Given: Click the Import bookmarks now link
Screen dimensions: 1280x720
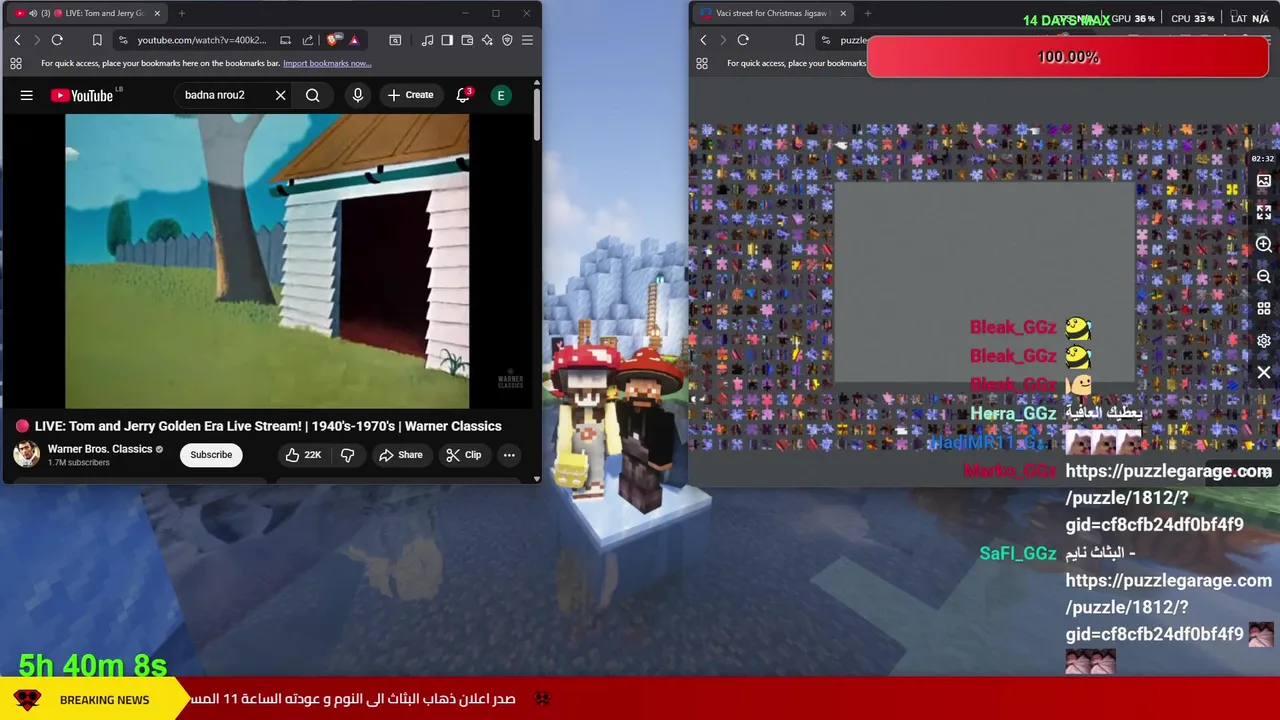Looking at the screenshot, I should (x=327, y=63).
